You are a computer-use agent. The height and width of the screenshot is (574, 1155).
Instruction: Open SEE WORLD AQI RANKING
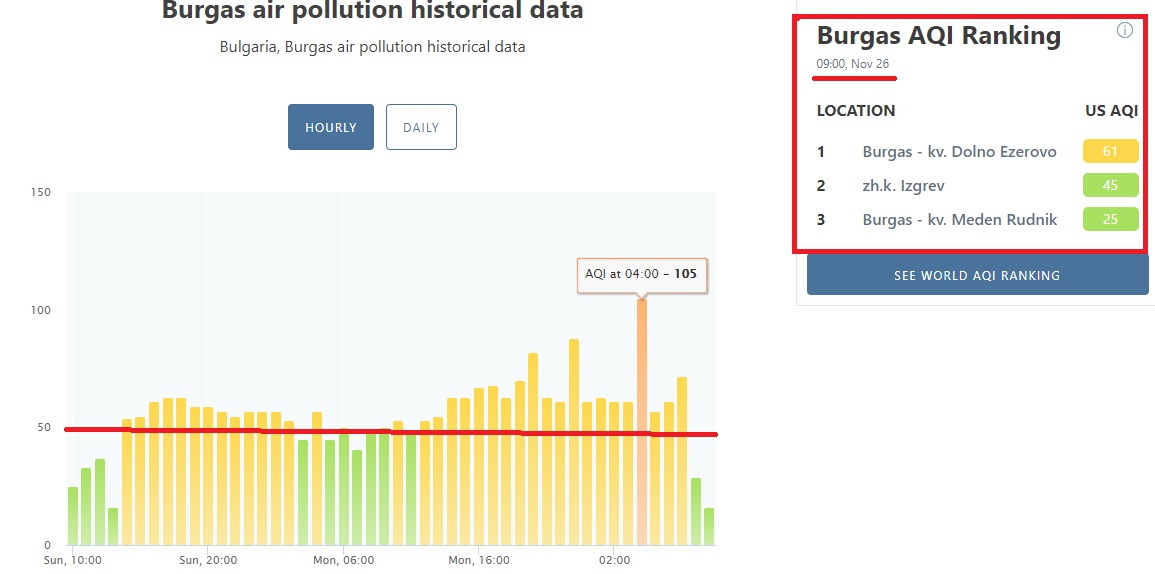[x=977, y=275]
